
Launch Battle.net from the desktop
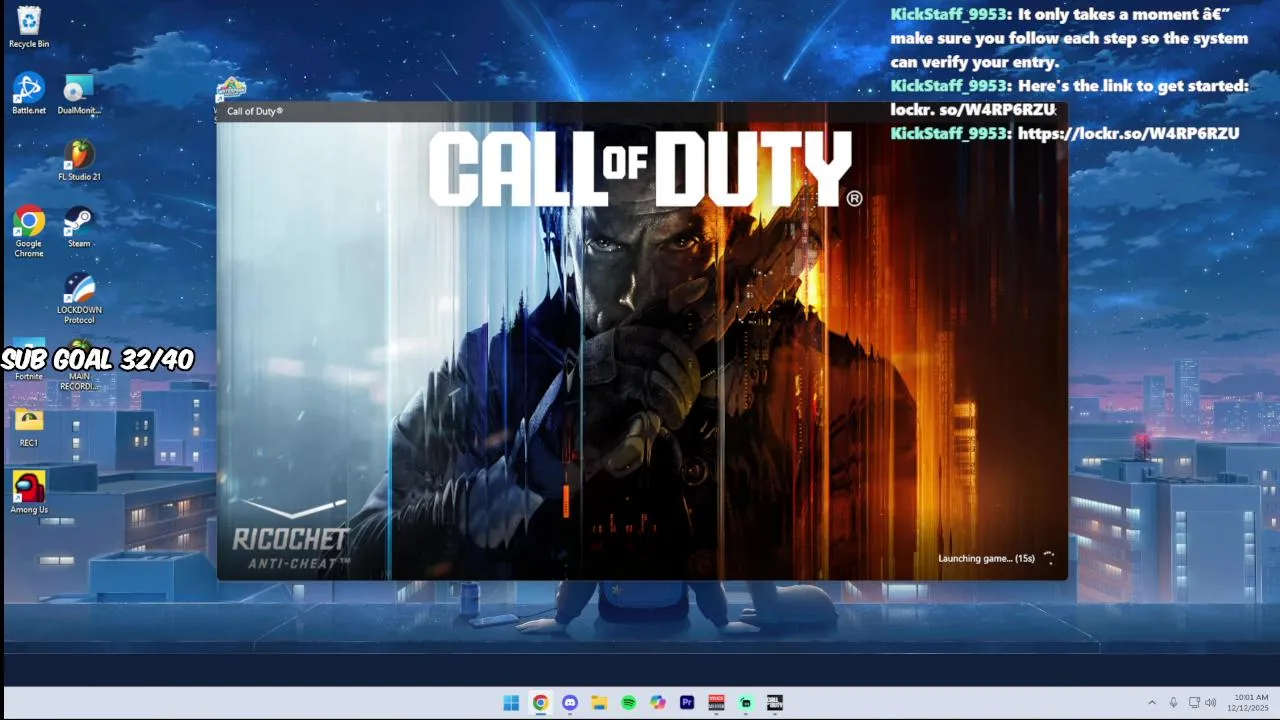tap(29, 93)
